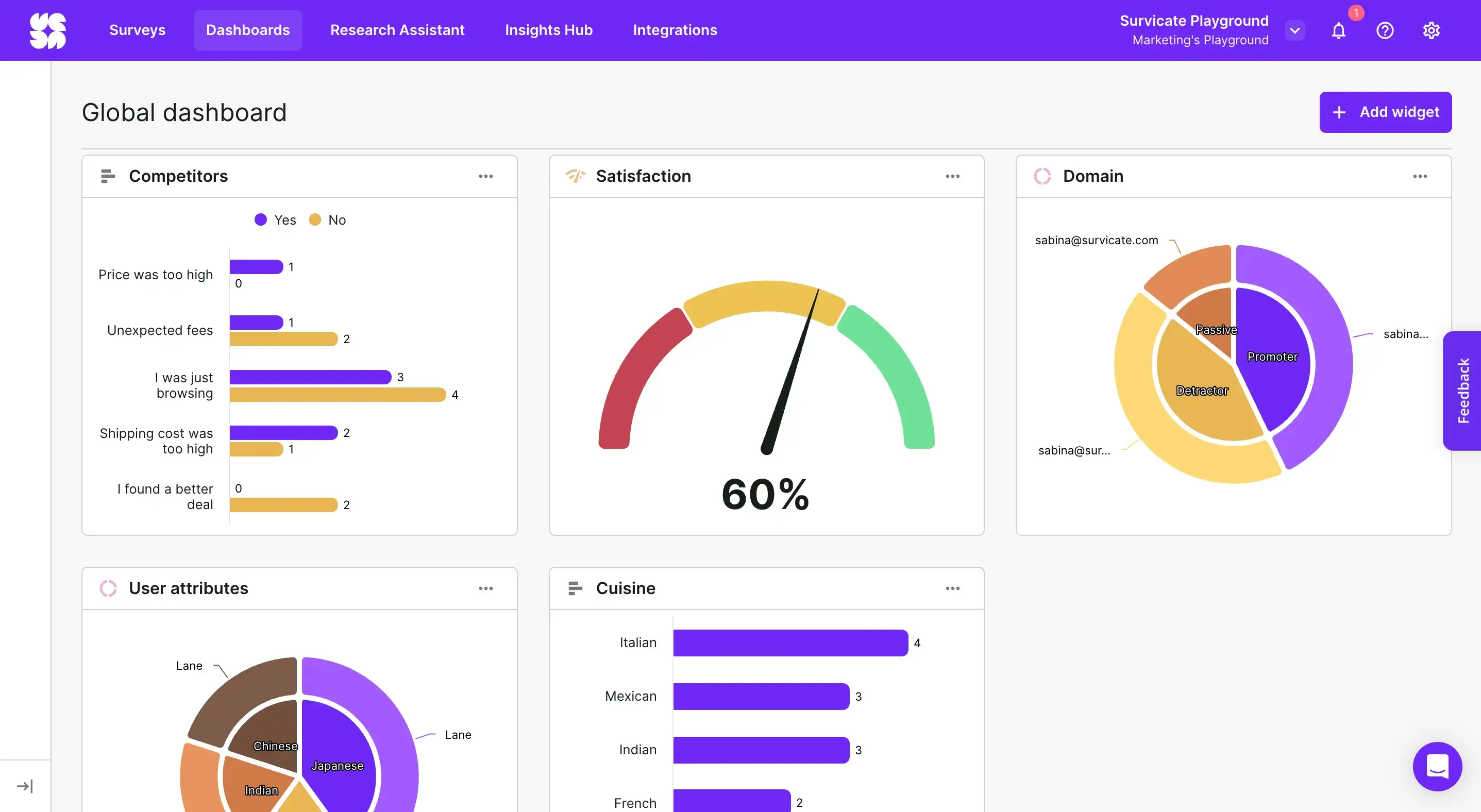Click the Competitors bar chart icon

[x=108, y=176]
